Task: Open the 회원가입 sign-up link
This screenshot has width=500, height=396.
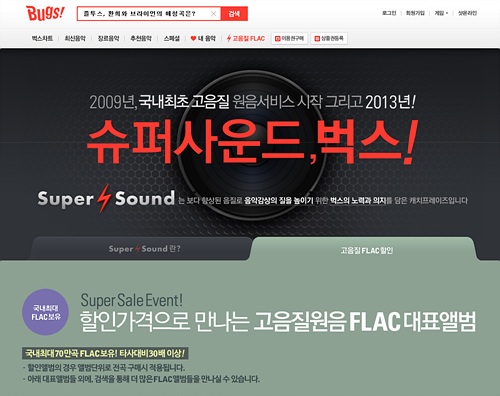Action: point(415,13)
